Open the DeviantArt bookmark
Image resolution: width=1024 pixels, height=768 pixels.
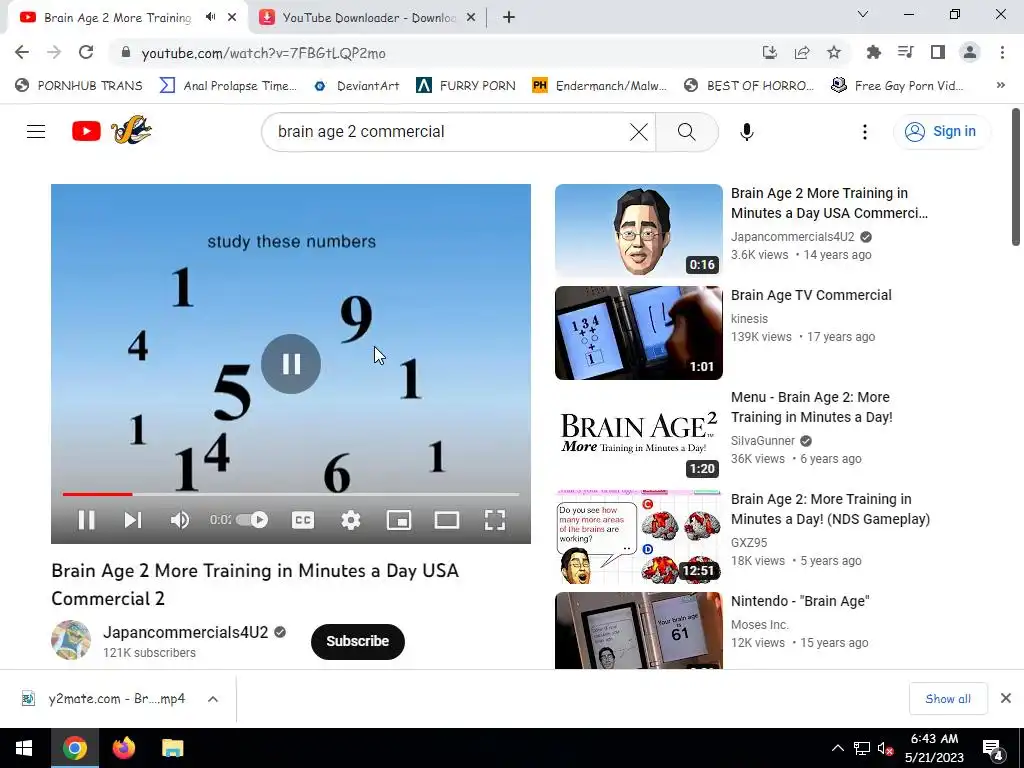pyautogui.click(x=357, y=86)
